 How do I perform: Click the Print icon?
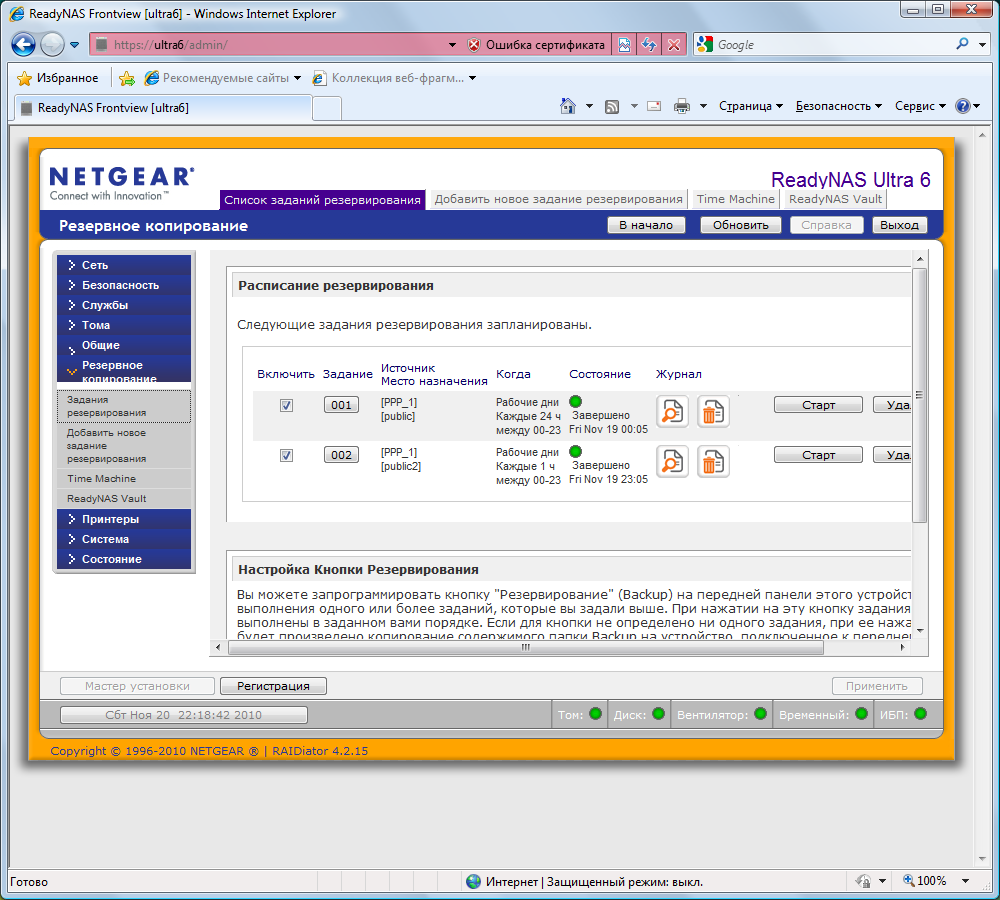tap(682, 106)
